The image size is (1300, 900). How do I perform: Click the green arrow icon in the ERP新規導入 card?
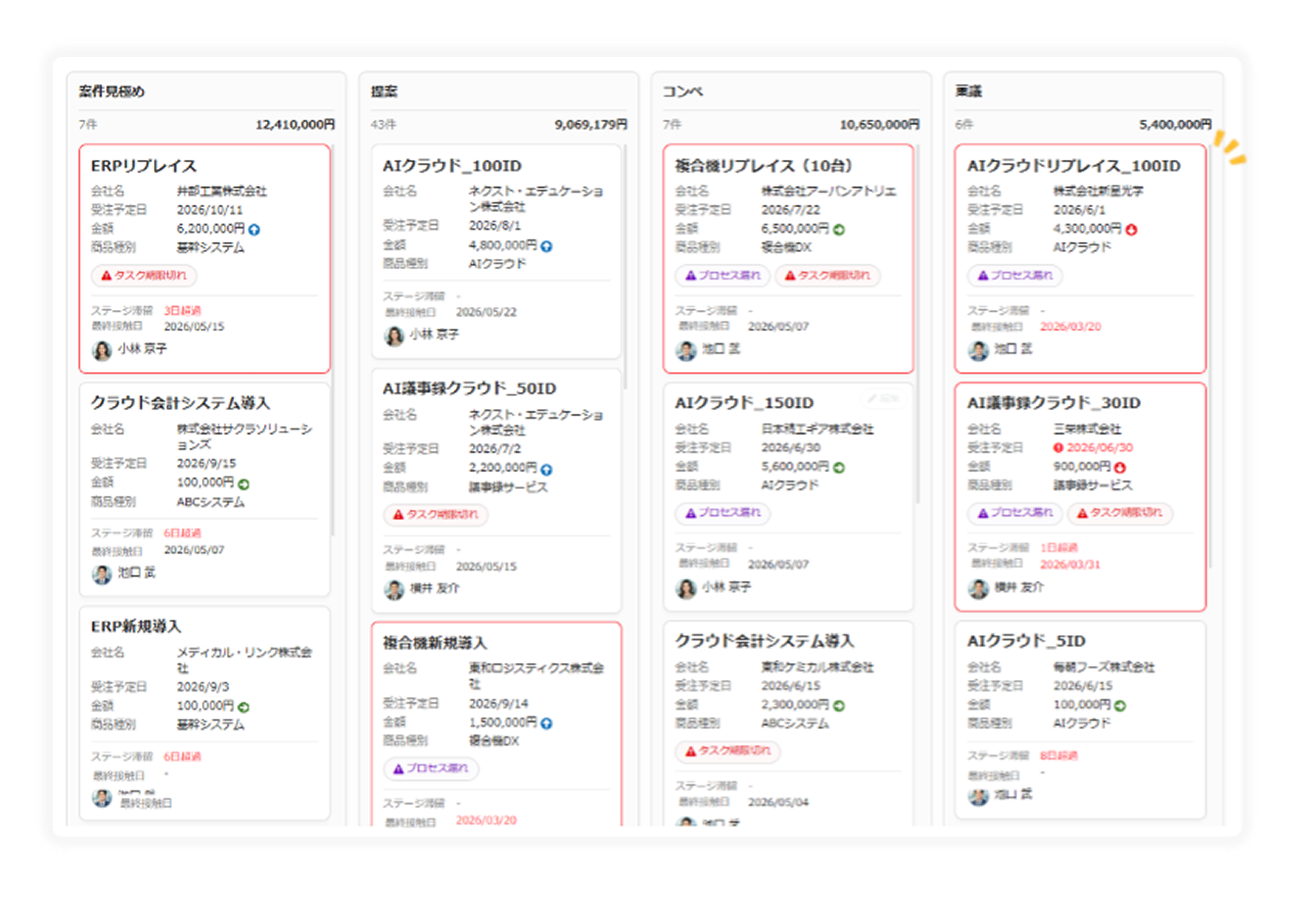tap(244, 706)
